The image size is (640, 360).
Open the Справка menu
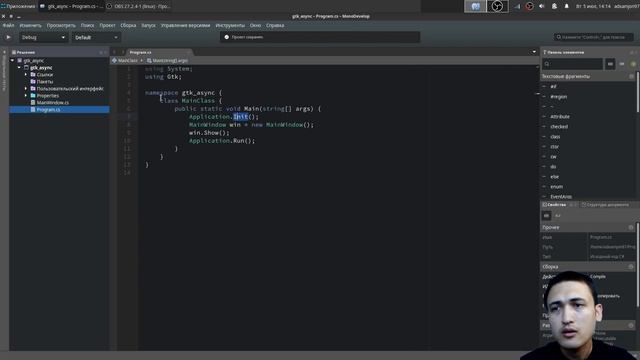pos(275,25)
